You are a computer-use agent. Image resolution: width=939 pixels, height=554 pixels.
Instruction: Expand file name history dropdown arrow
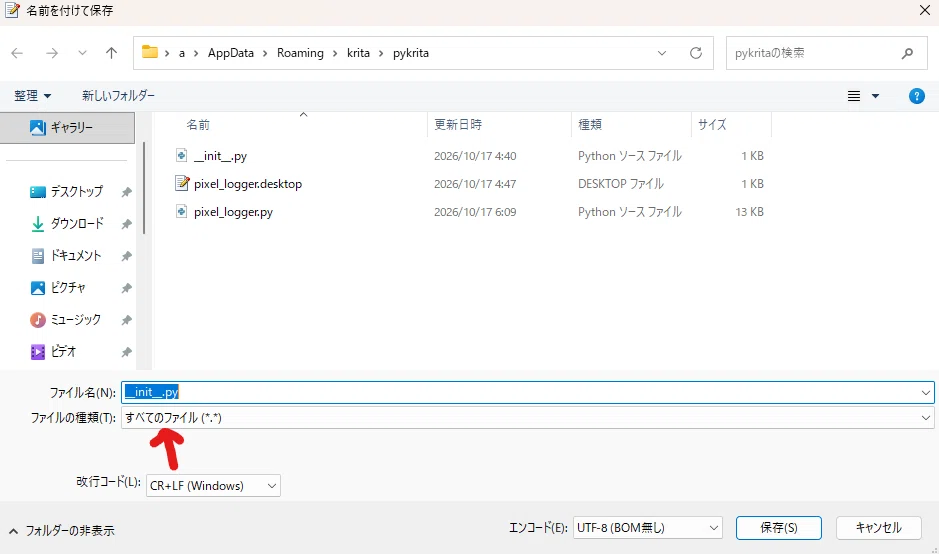point(926,393)
